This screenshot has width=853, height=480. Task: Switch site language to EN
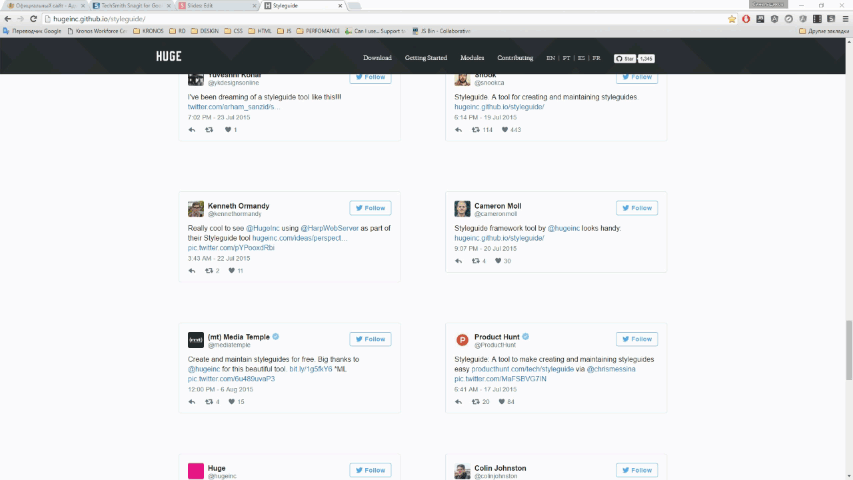pyautogui.click(x=551, y=58)
